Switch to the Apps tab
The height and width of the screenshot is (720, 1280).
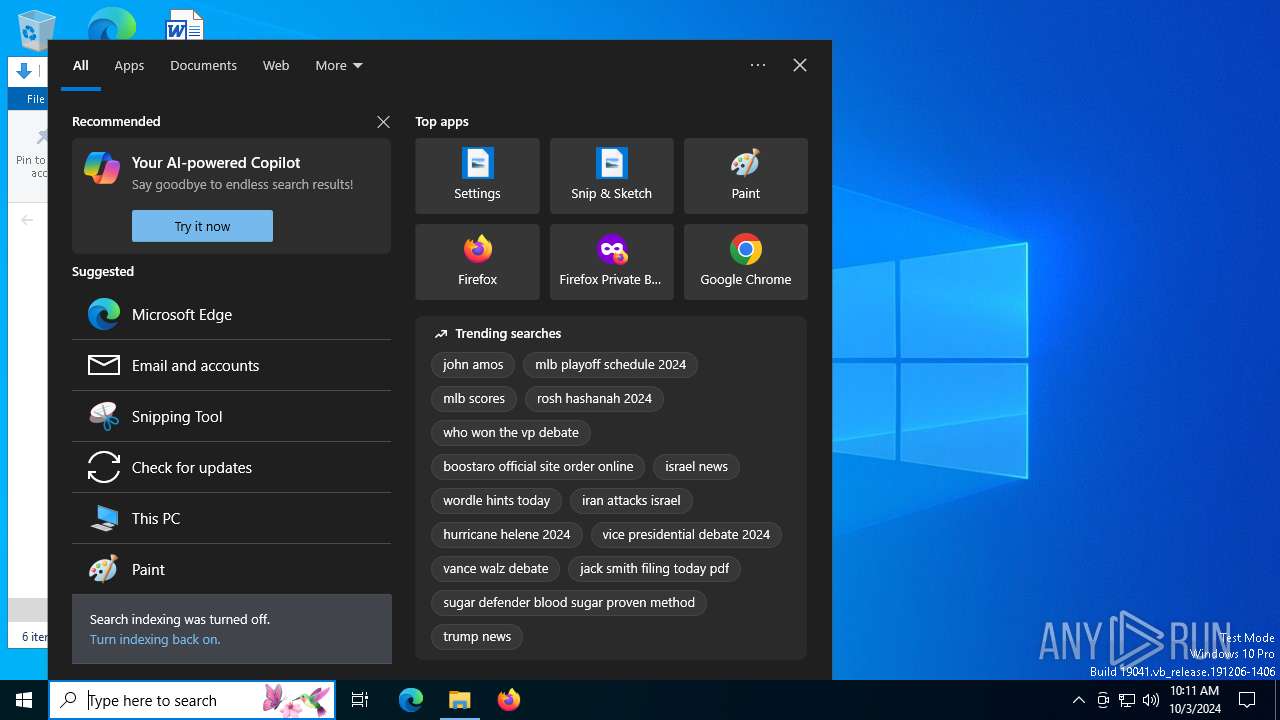pos(129,65)
